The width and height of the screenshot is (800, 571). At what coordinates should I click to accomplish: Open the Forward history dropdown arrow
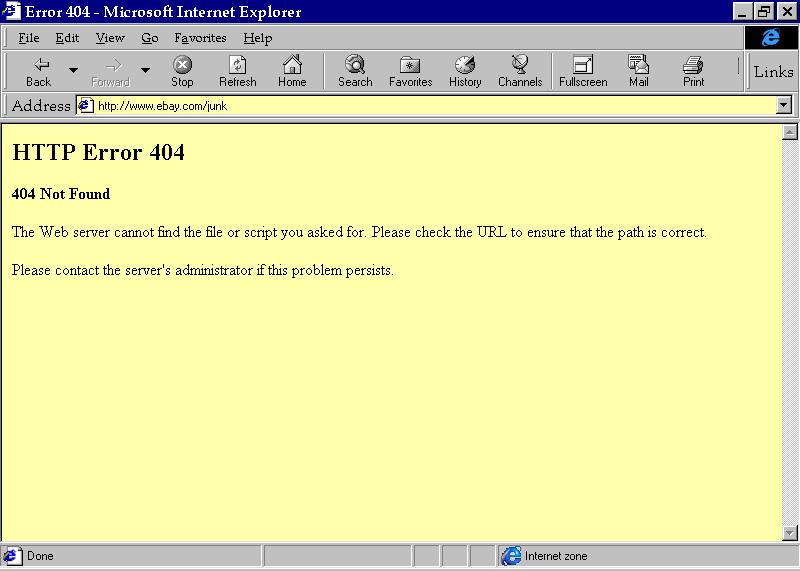click(x=145, y=70)
